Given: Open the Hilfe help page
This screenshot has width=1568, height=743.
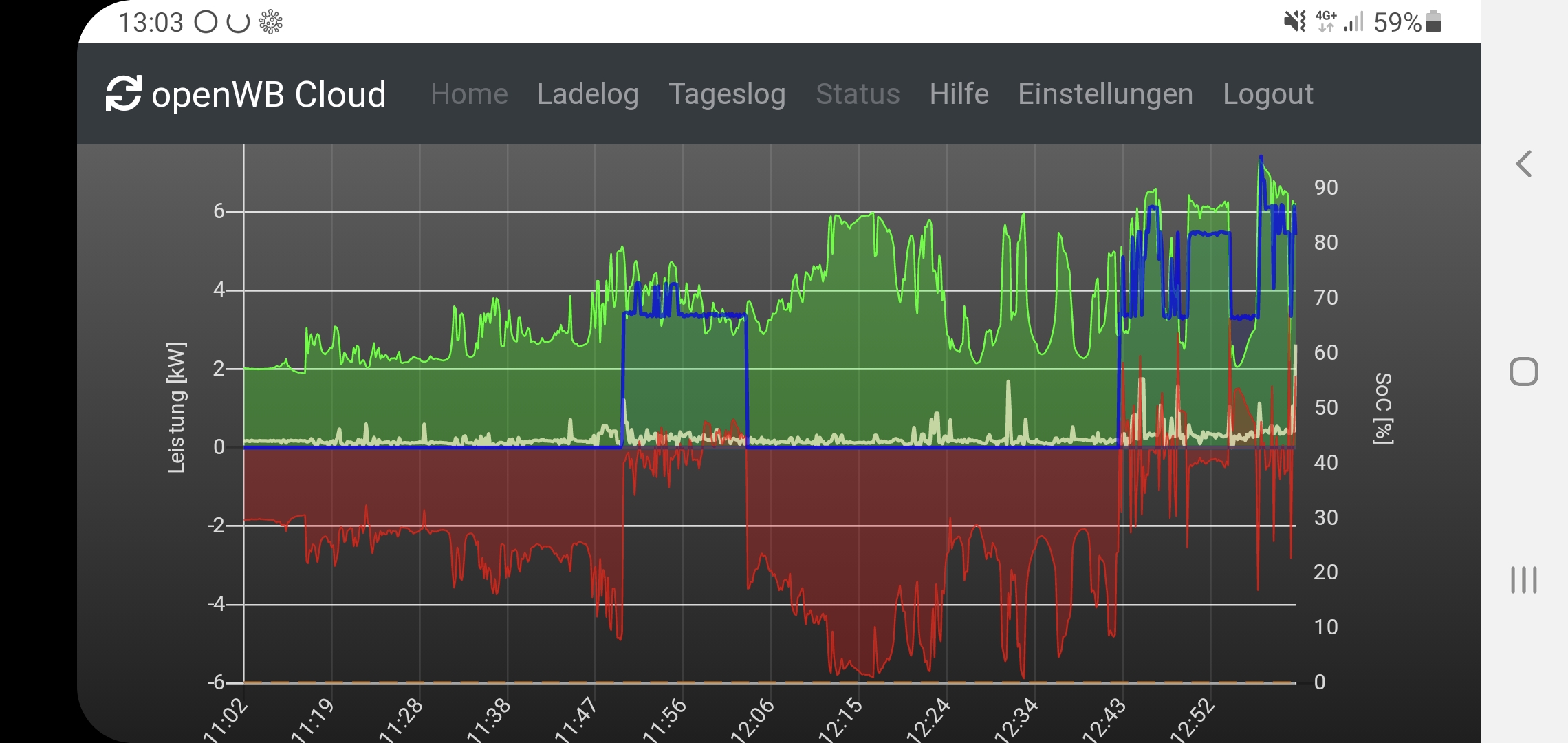Looking at the screenshot, I should [x=959, y=94].
